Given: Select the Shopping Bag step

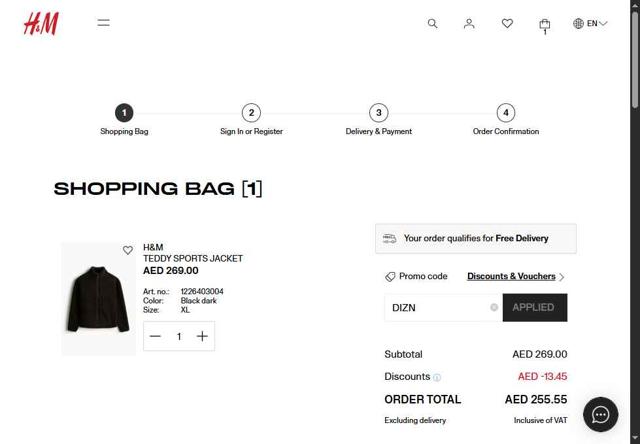Looking at the screenshot, I should (x=124, y=113).
